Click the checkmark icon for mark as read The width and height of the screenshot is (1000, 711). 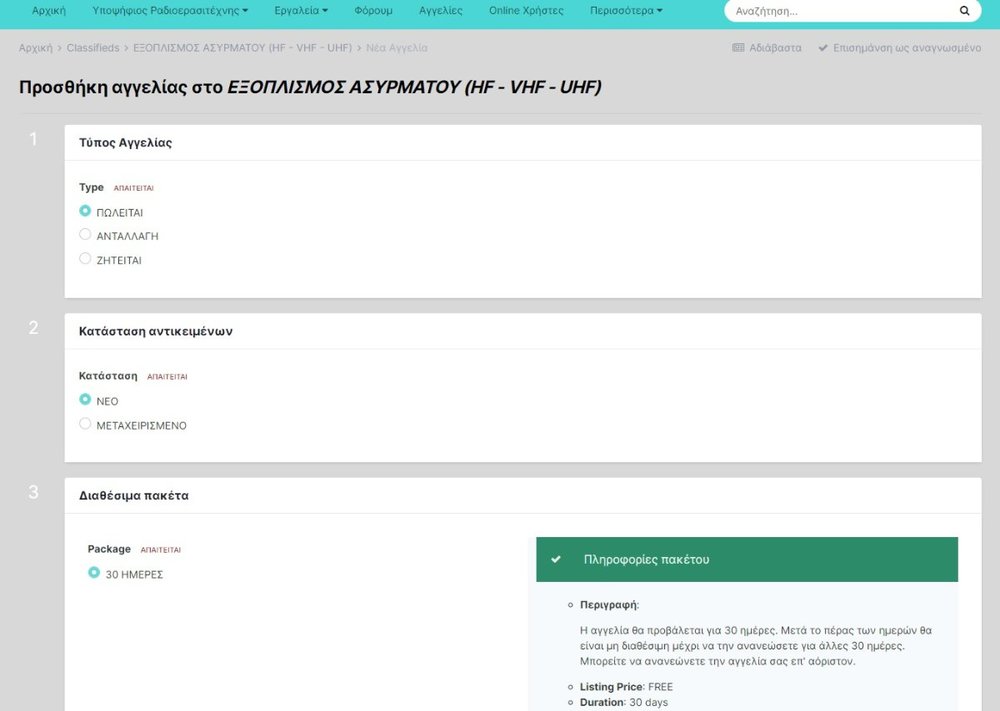(x=823, y=48)
